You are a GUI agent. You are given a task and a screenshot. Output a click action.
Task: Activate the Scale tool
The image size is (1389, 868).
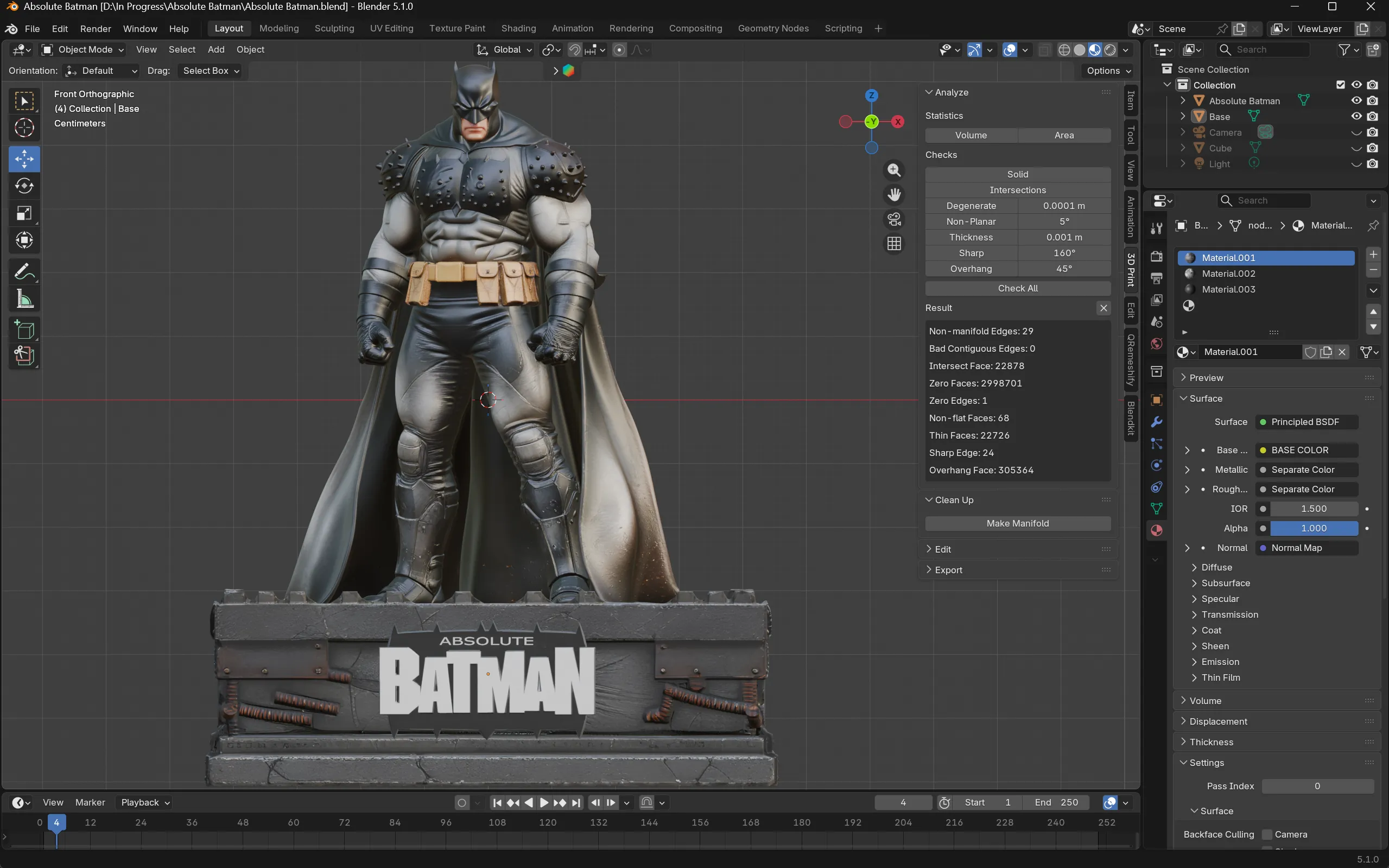[x=24, y=213]
